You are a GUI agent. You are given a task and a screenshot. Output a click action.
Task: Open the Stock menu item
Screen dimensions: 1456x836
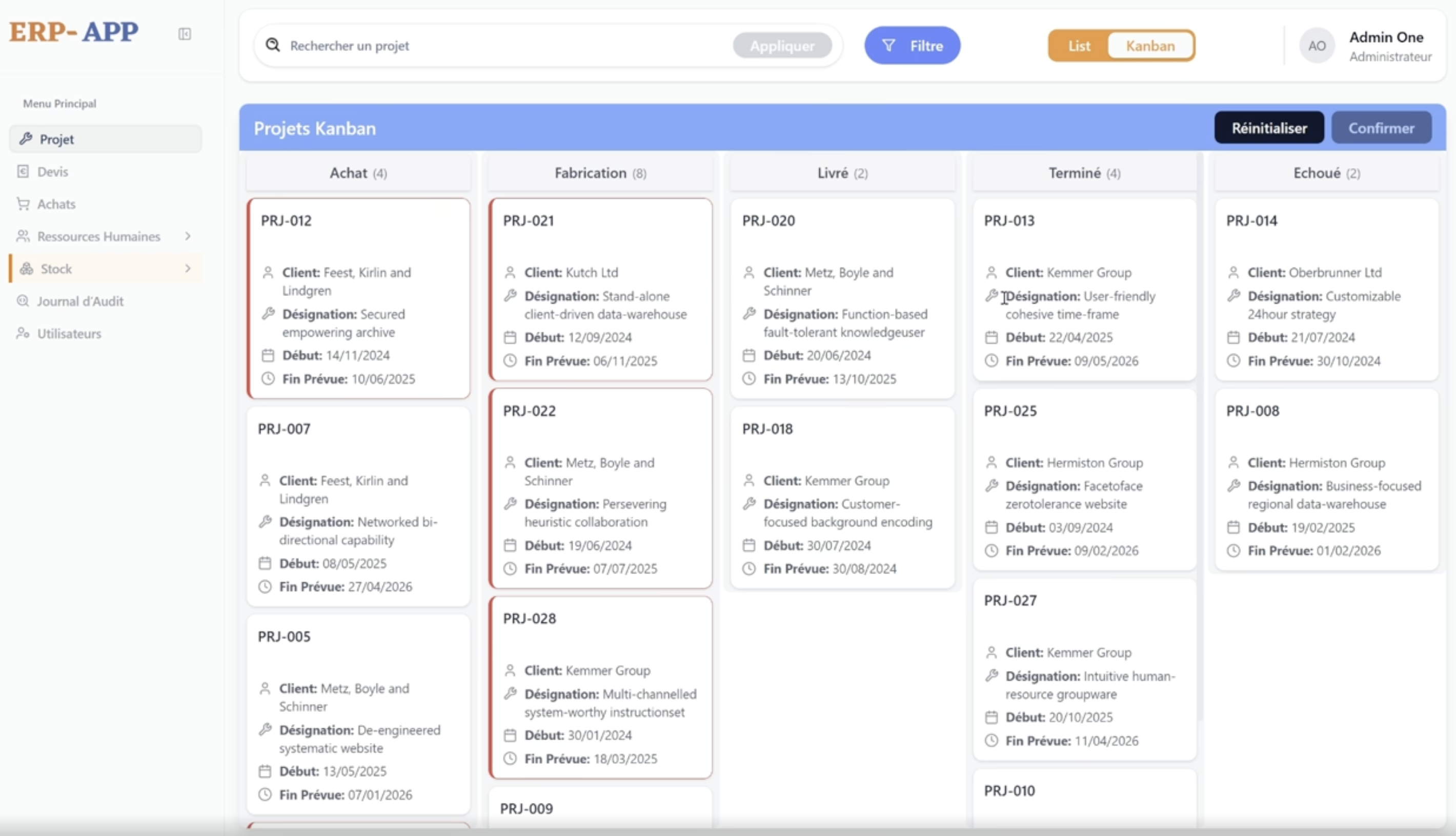pyautogui.click(x=56, y=269)
